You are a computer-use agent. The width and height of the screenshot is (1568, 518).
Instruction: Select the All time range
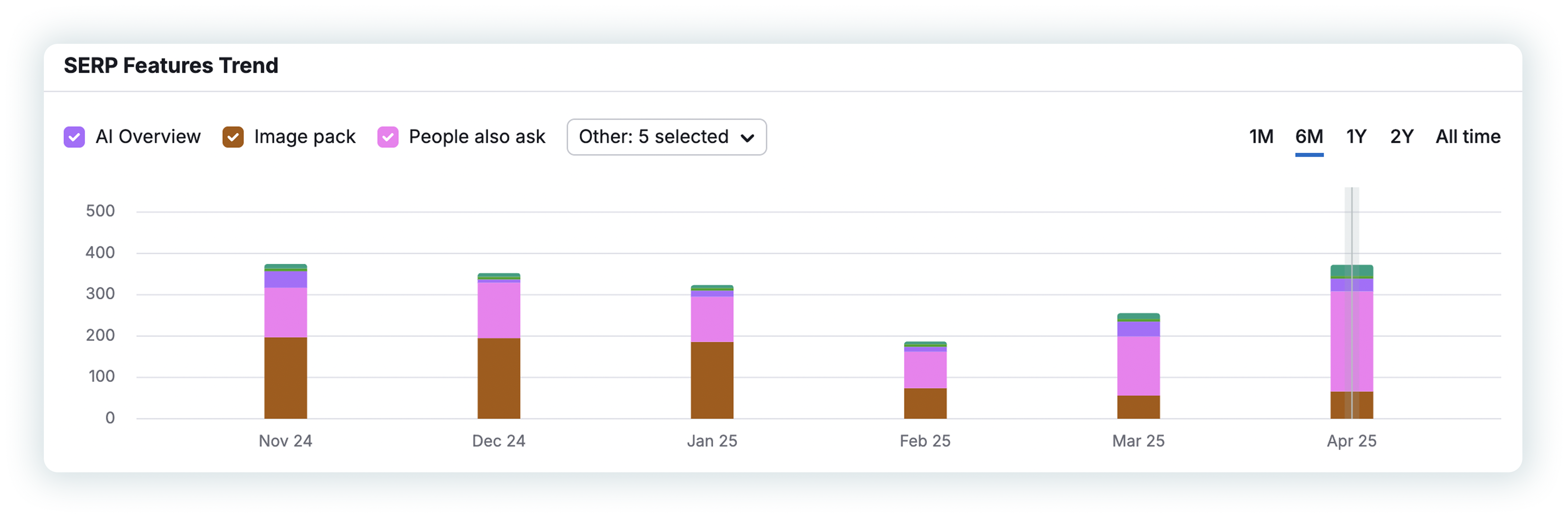click(x=1468, y=137)
